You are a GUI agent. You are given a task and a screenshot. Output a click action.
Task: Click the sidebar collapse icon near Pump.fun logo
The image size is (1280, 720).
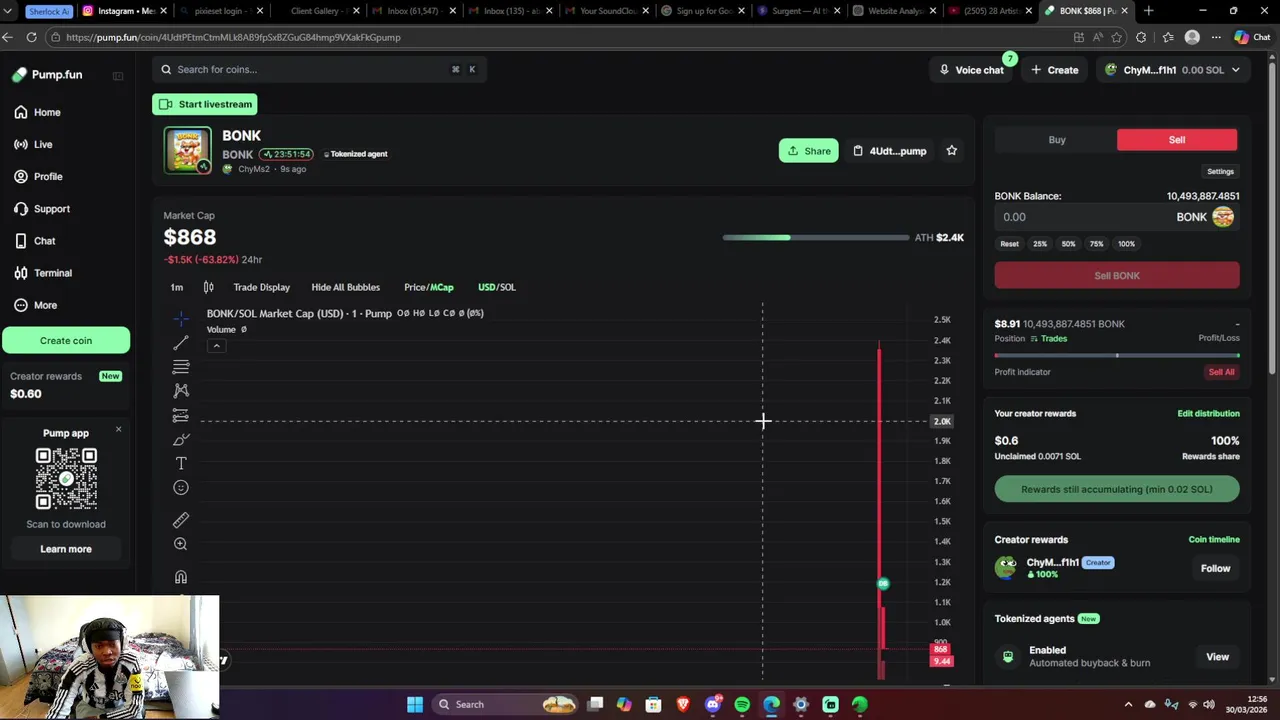[118, 76]
